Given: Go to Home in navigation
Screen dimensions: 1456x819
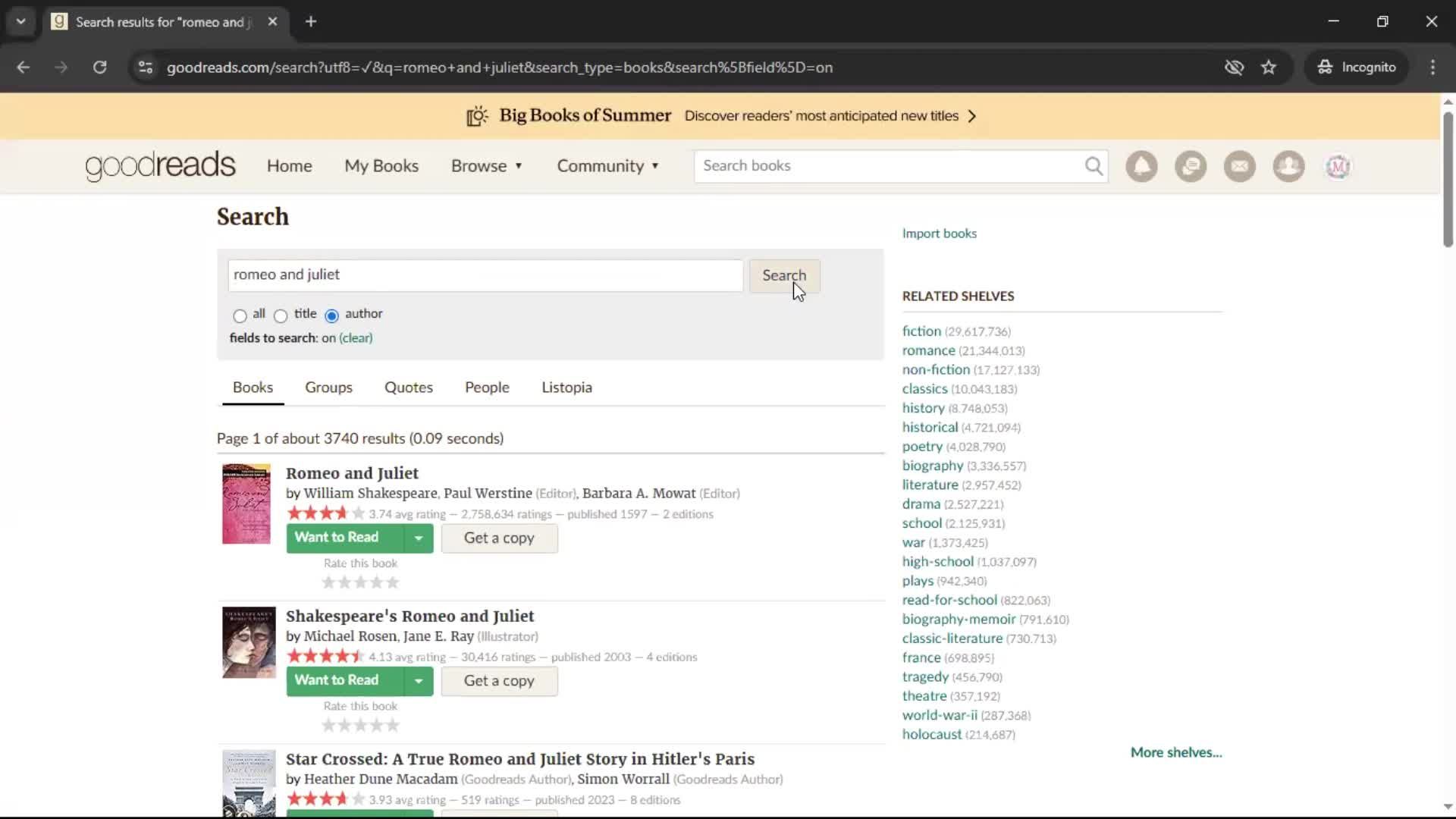Looking at the screenshot, I should [289, 166].
